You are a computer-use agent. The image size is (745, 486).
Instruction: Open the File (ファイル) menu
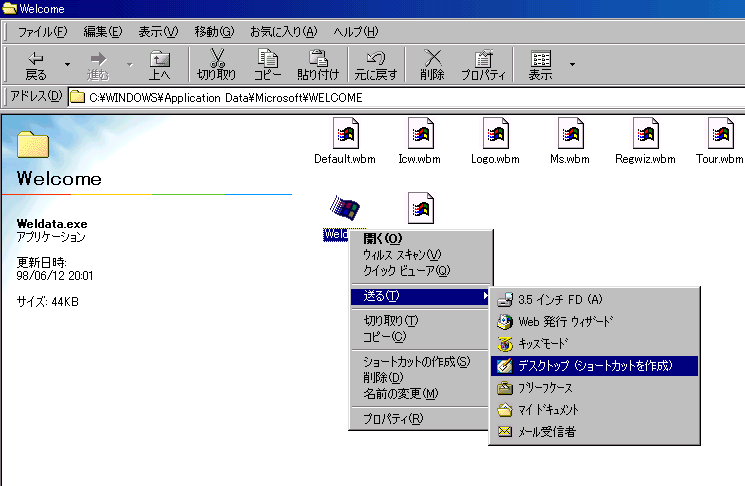(x=42, y=32)
